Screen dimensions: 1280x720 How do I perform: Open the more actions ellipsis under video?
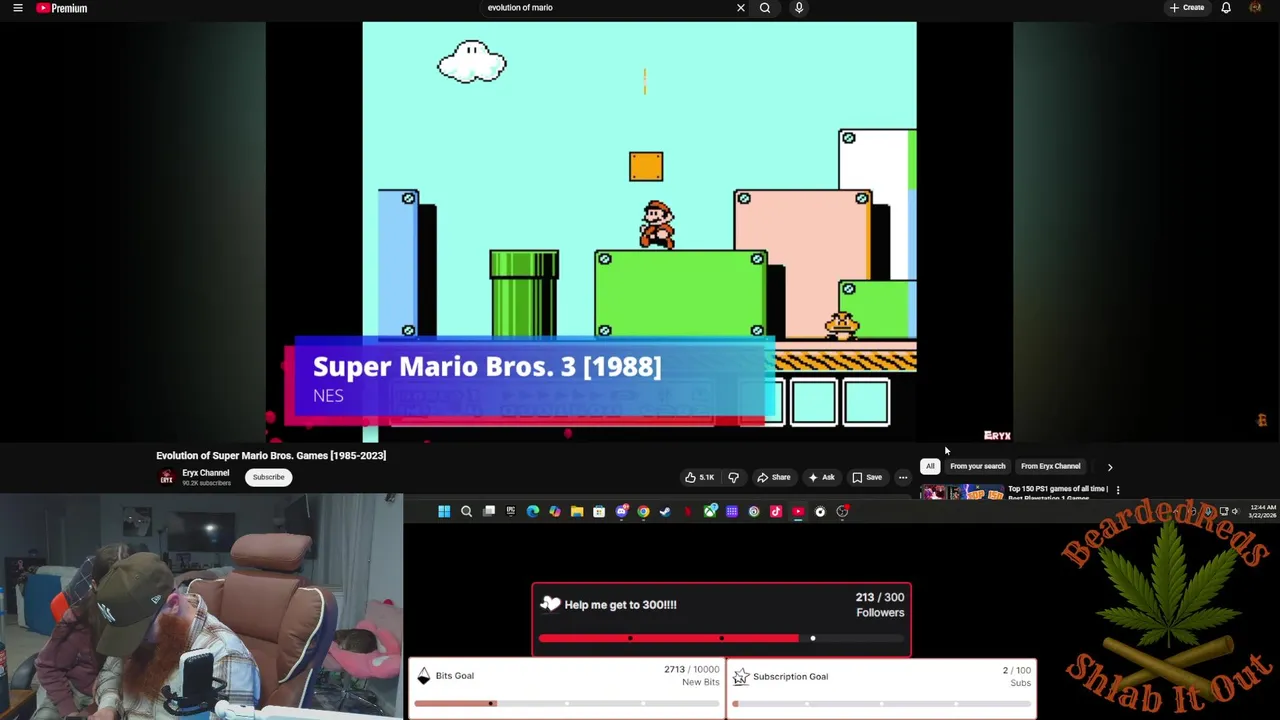point(903,478)
